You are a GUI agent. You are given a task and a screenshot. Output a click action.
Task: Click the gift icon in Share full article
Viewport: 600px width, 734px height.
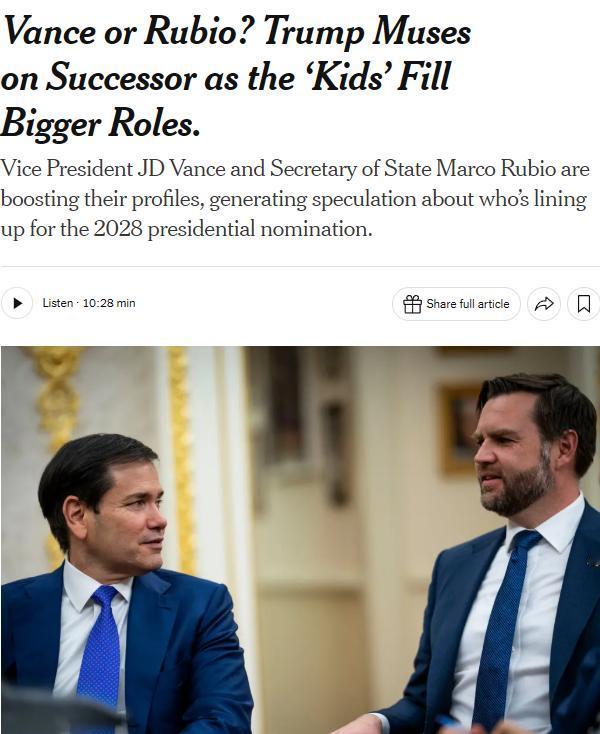412,304
